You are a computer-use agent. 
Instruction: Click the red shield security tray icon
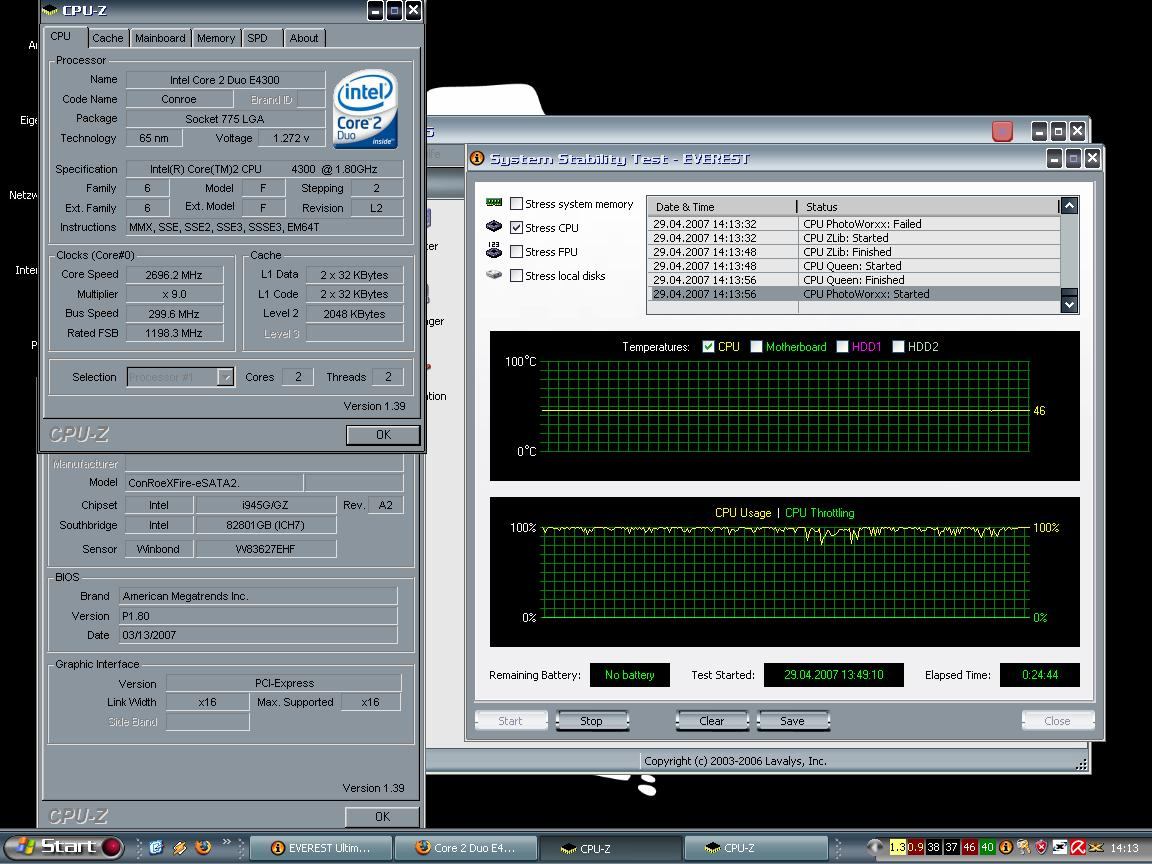click(x=1041, y=847)
